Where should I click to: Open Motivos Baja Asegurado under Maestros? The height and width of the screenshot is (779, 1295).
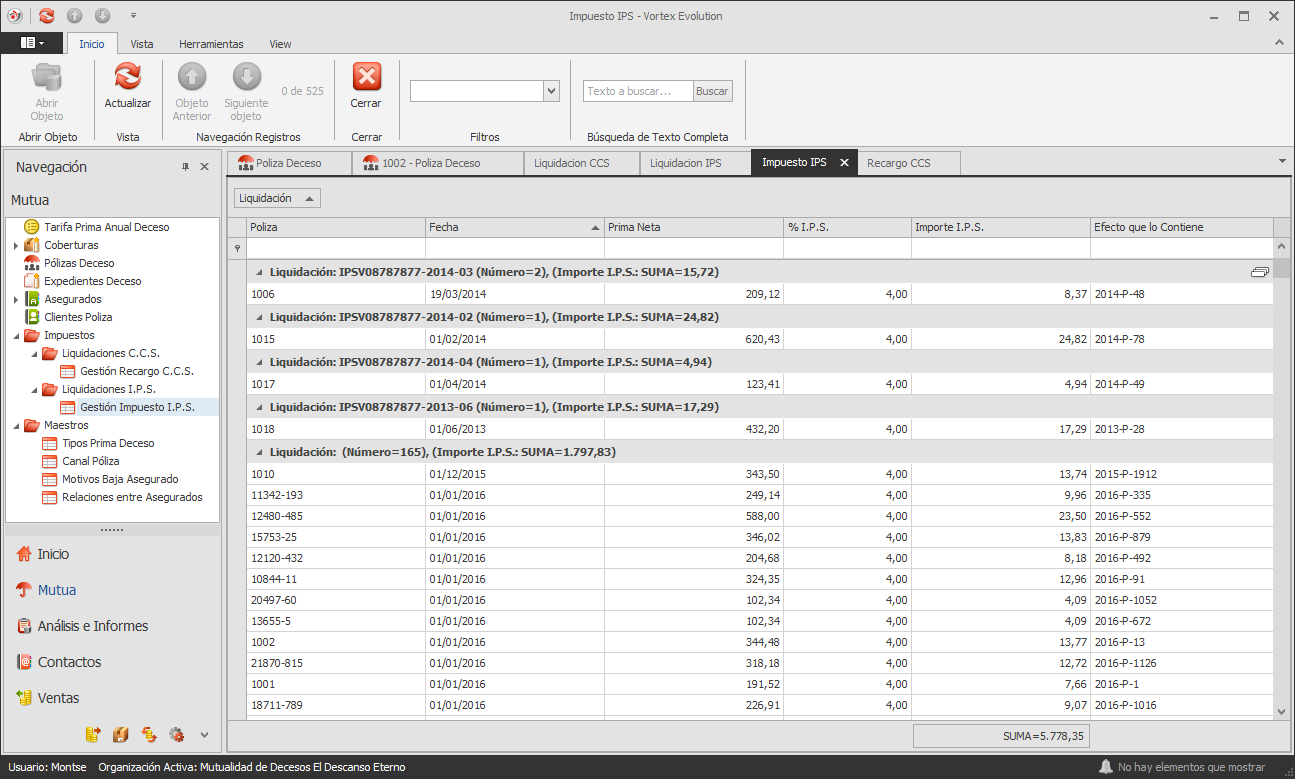coord(120,479)
